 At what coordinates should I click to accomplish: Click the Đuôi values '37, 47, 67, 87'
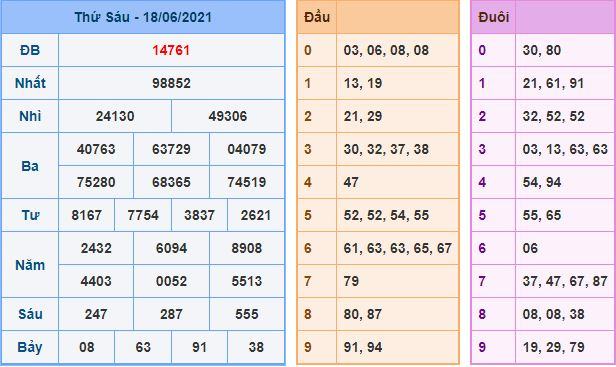[565, 281]
